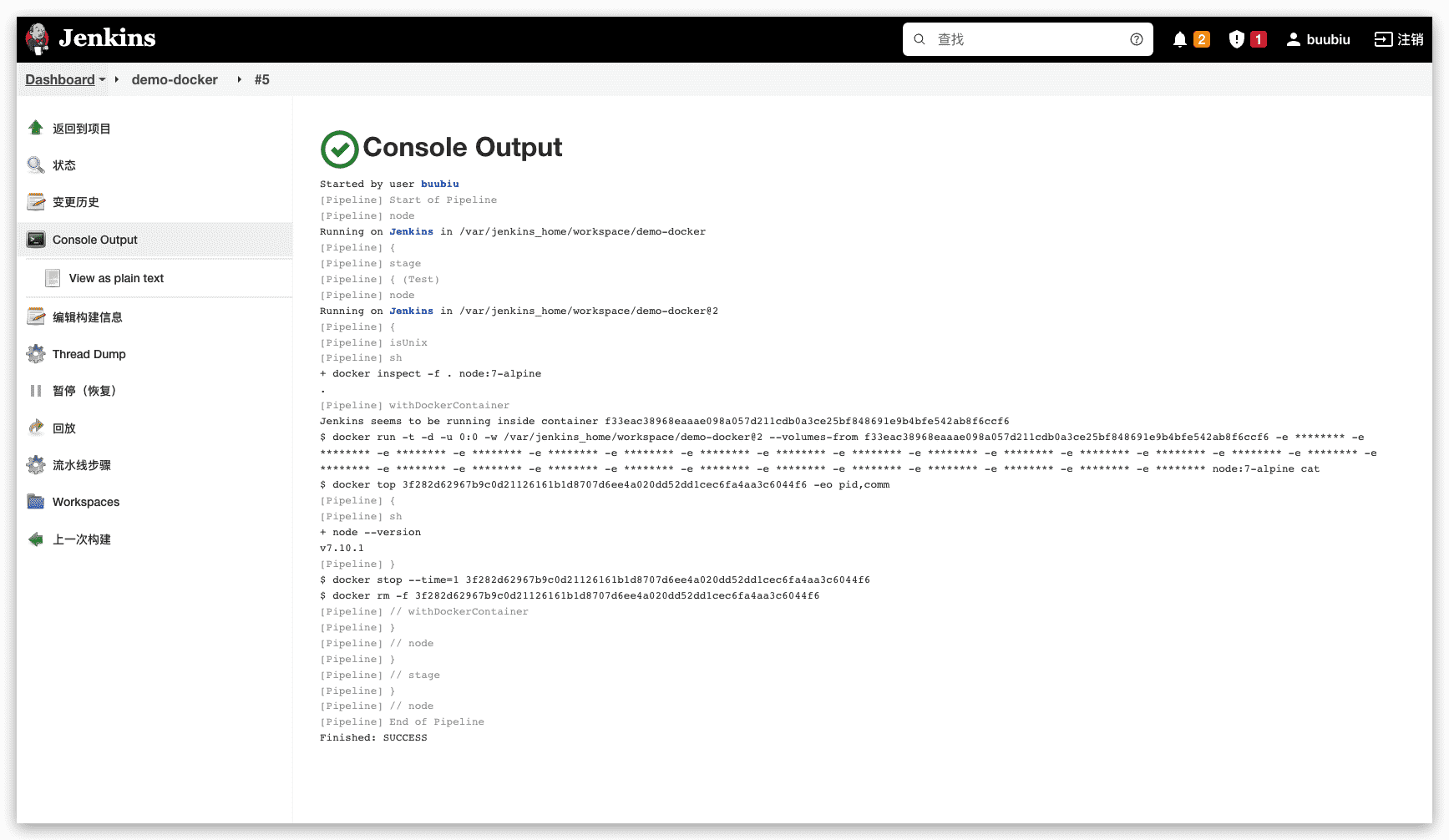The image size is (1449, 840).
Task: Expand the chevron before #5 breadcrumb
Action: click(240, 80)
